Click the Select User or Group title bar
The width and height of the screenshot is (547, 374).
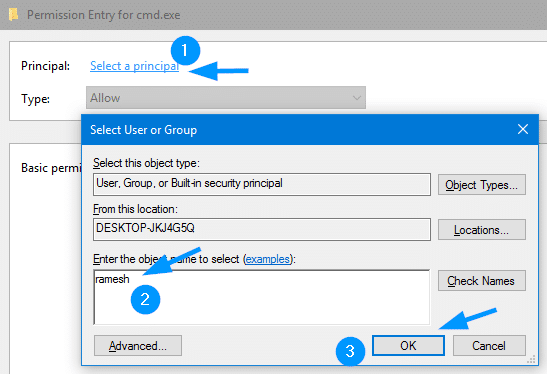click(x=310, y=129)
